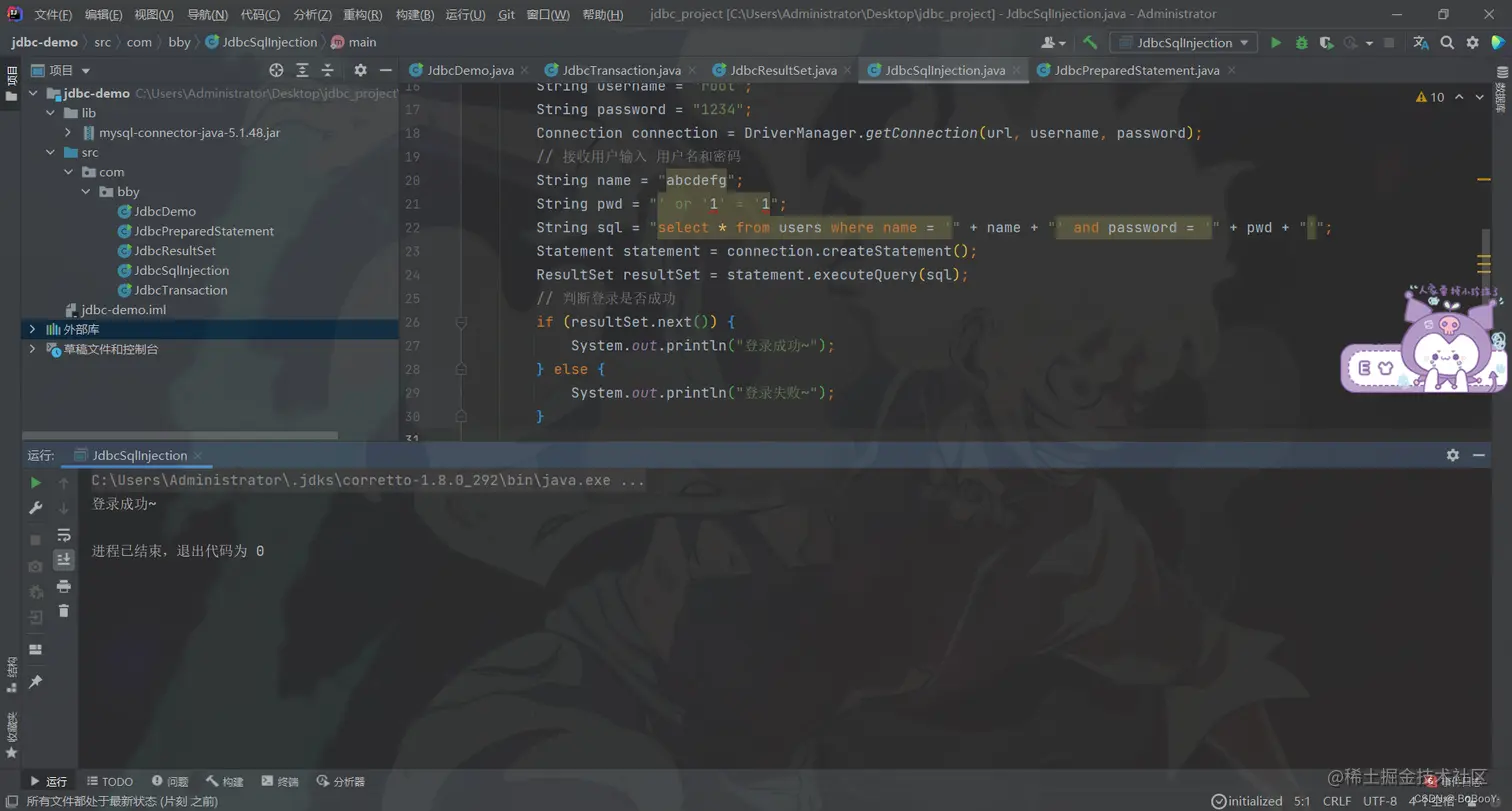This screenshot has width=1512, height=811.
Task: Open the project view dropdown 项目
Action: (61, 70)
